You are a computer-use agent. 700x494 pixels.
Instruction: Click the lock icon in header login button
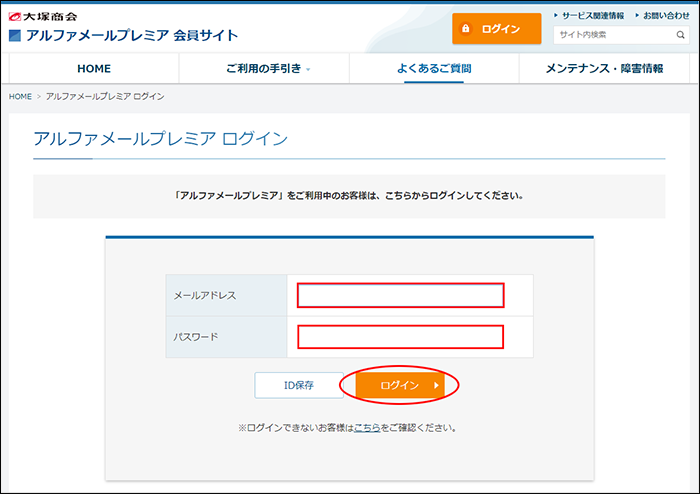(466, 29)
